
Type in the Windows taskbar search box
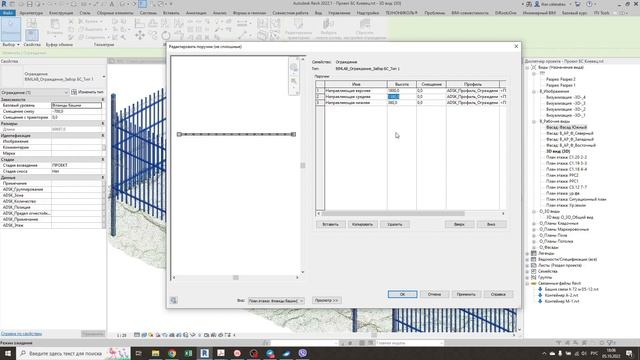pyautogui.click(x=65, y=353)
